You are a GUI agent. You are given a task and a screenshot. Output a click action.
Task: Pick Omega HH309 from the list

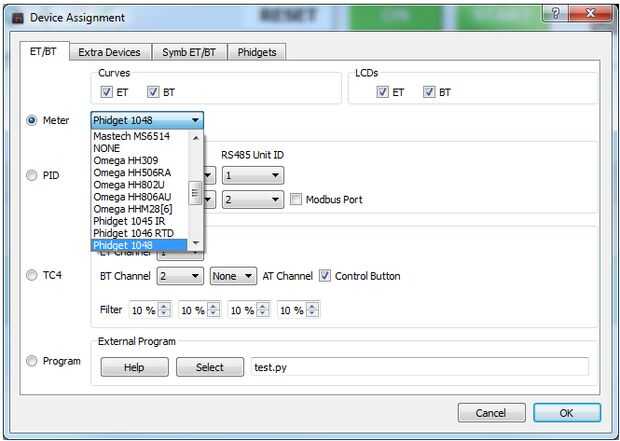(x=140, y=161)
